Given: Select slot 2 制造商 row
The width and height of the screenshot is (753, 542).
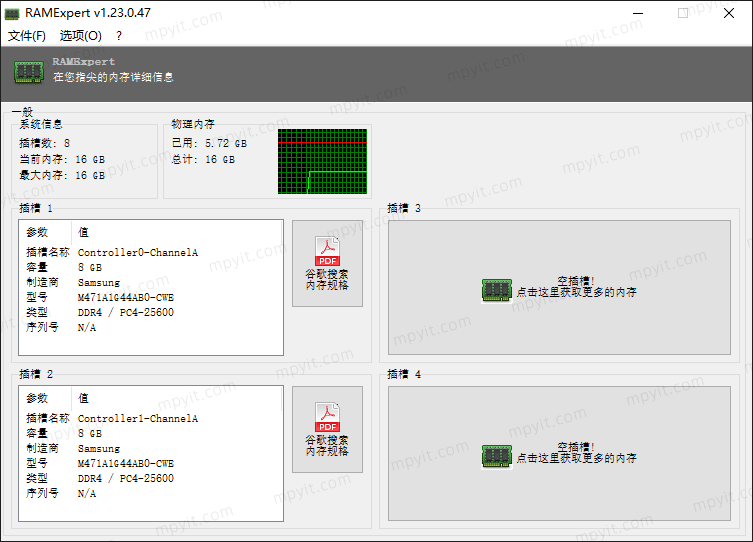Looking at the screenshot, I should click(x=151, y=448).
